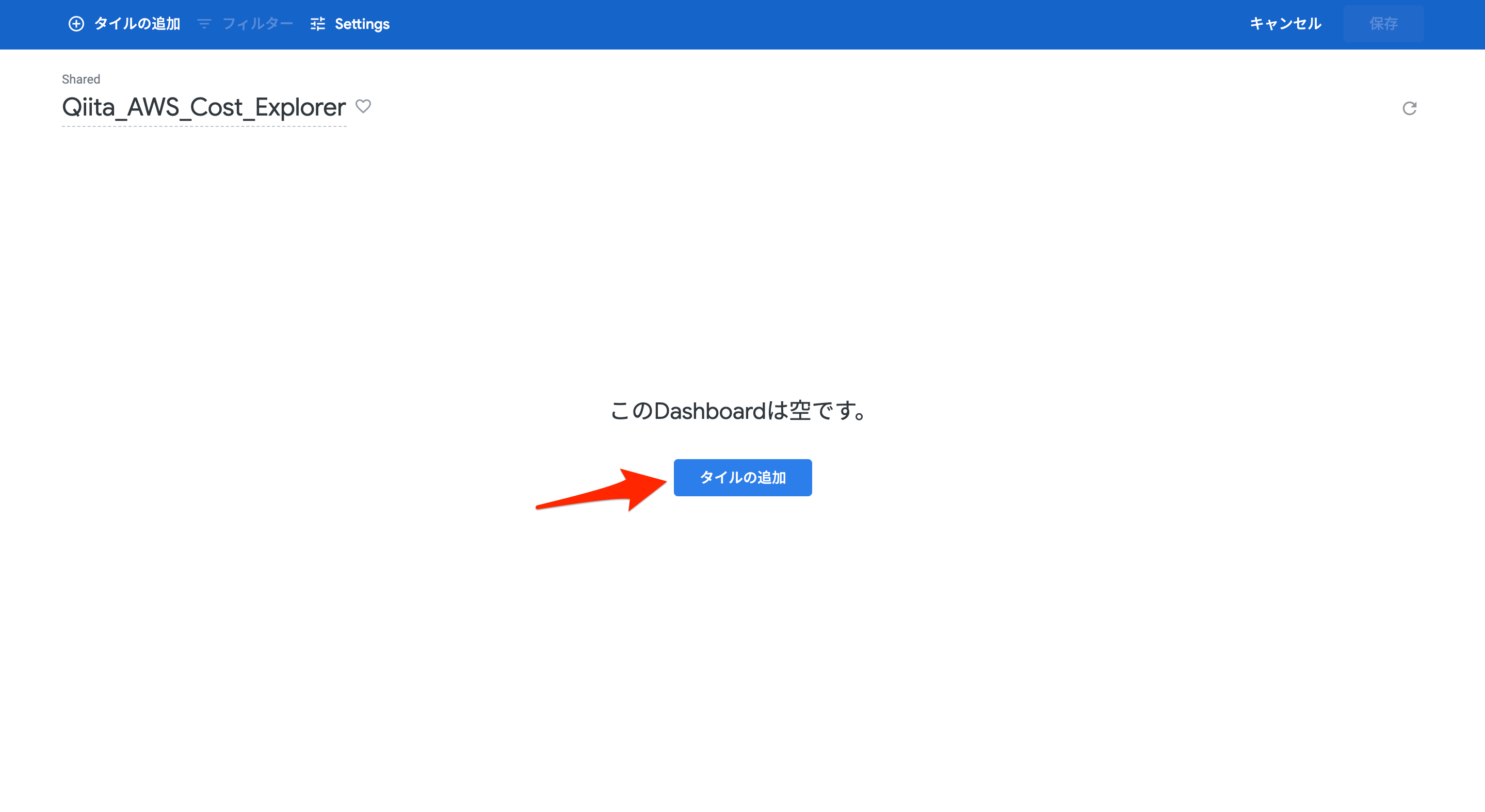Viewport: 1485px width, 812px height.
Task: Favorite the dashboard with the heart icon
Action: pos(363,106)
